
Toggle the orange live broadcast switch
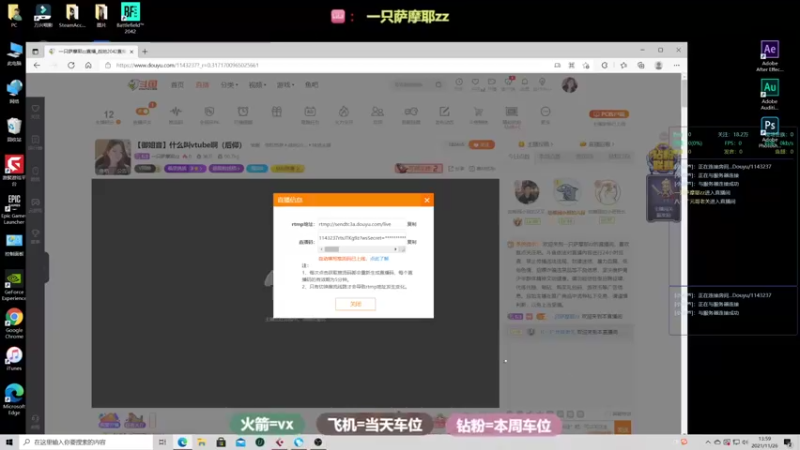tap(142, 111)
